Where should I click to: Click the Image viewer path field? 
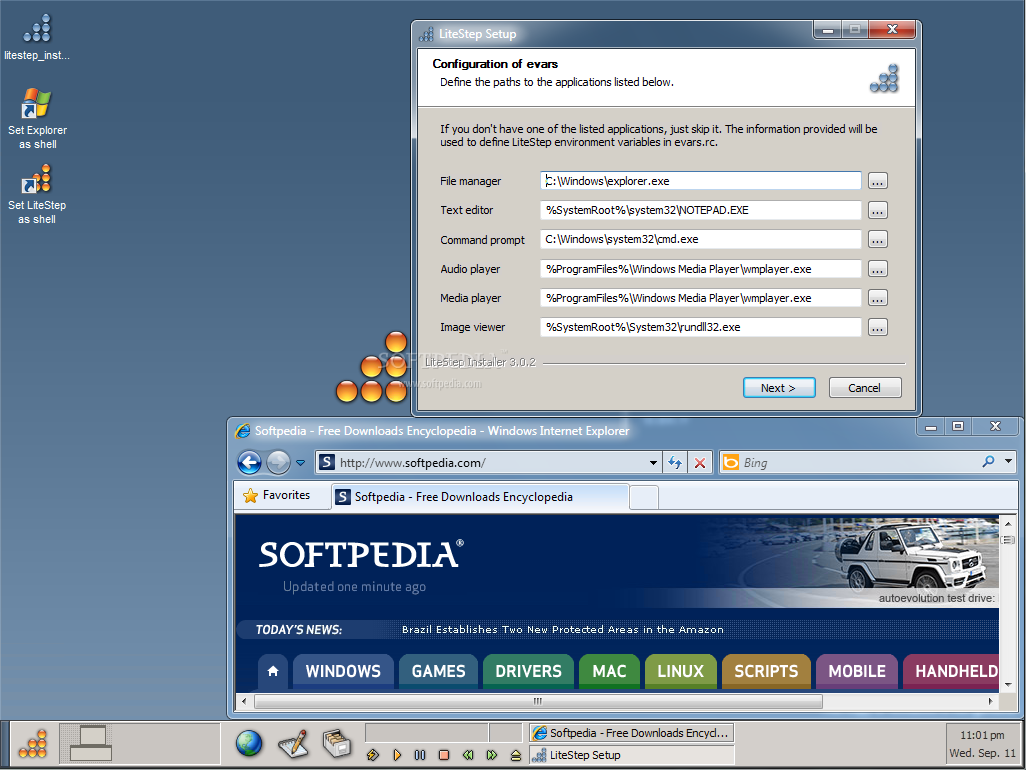pyautogui.click(x=701, y=327)
